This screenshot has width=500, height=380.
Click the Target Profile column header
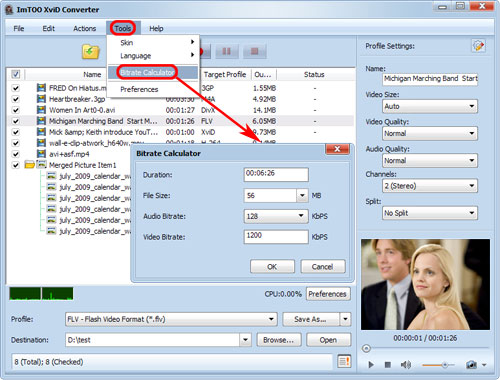(x=225, y=74)
